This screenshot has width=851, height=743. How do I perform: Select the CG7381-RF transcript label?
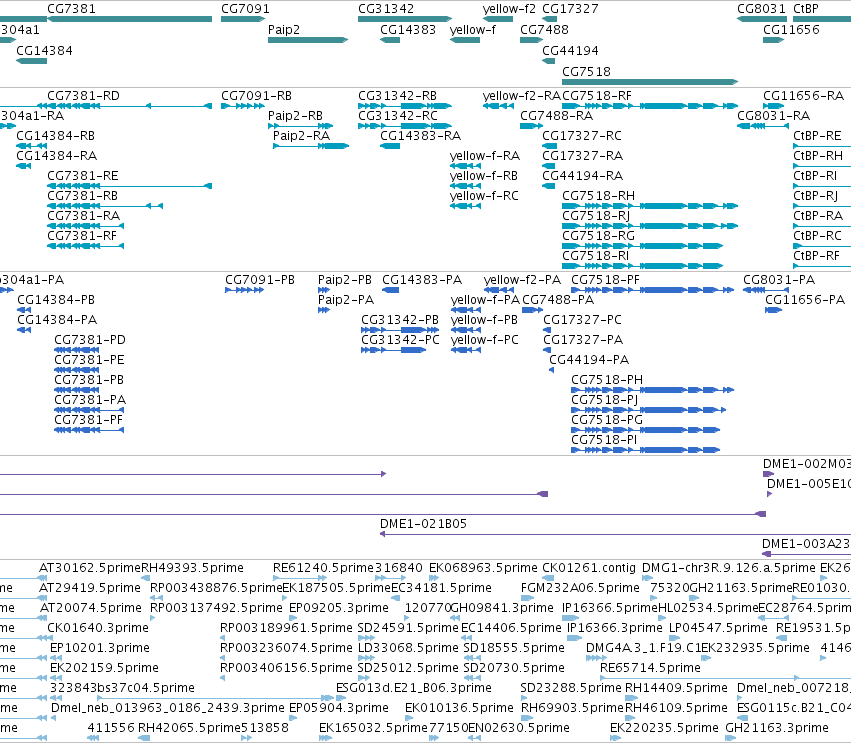[x=82, y=236]
